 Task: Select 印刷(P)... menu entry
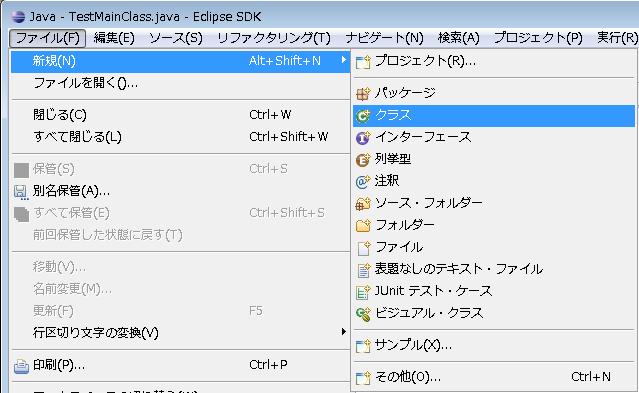click(x=180, y=365)
